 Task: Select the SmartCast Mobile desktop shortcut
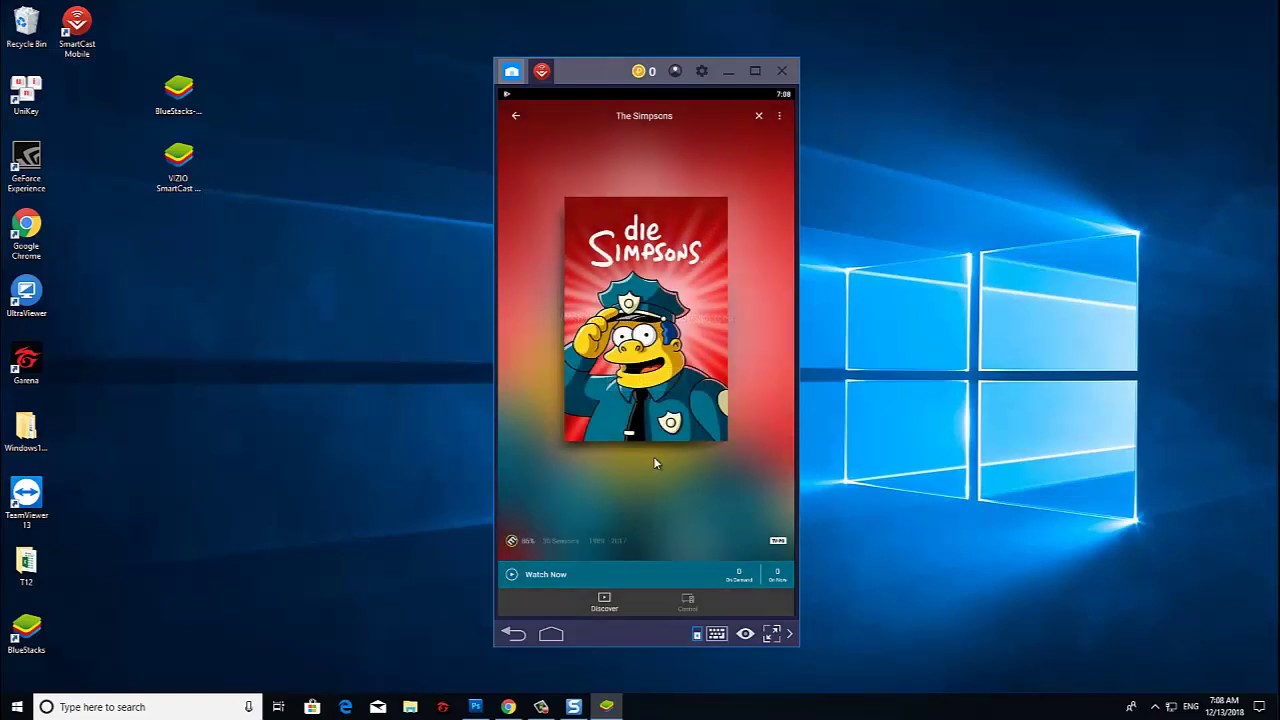[77, 32]
